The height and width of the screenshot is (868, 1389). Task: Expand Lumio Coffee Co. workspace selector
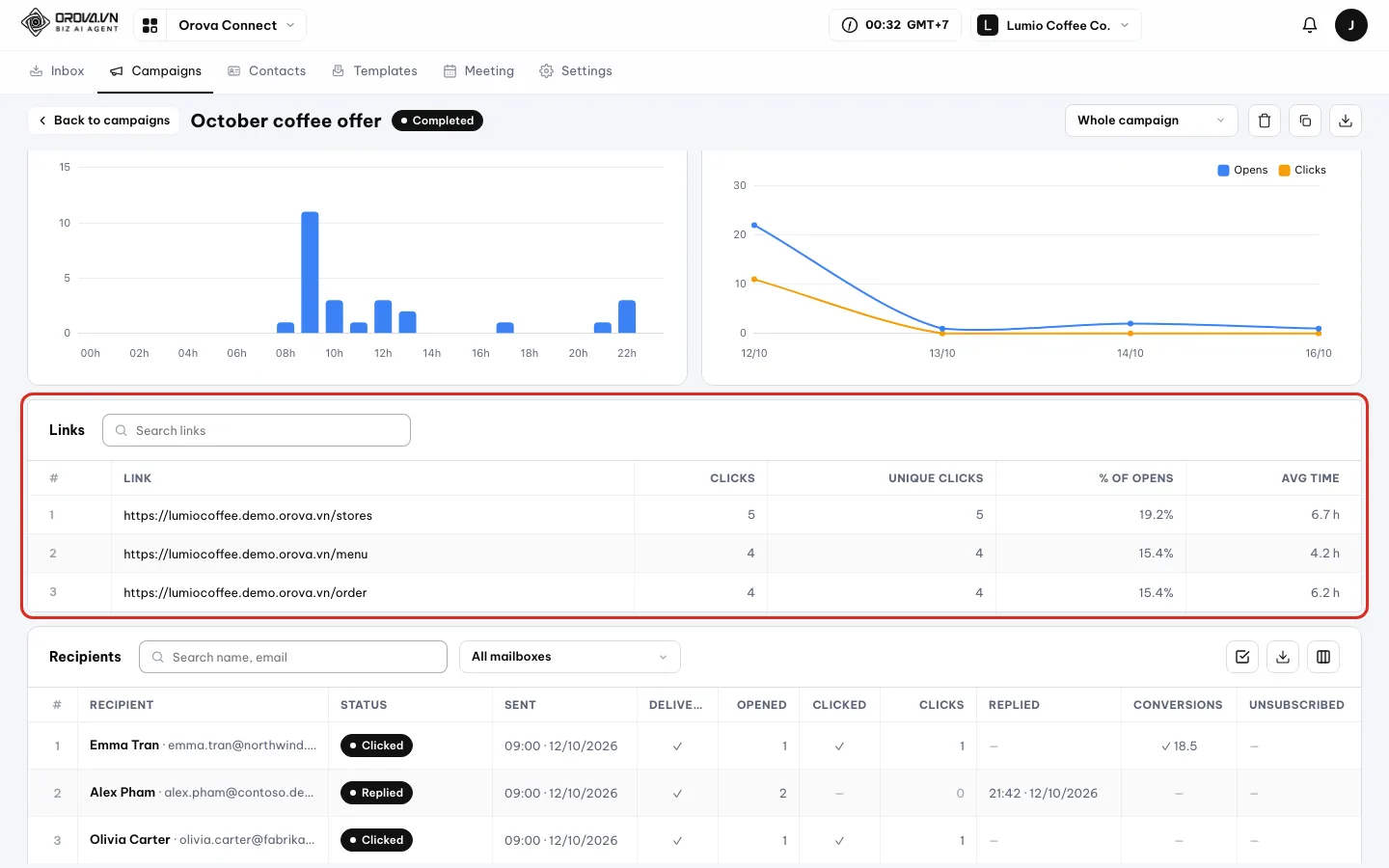1056,25
